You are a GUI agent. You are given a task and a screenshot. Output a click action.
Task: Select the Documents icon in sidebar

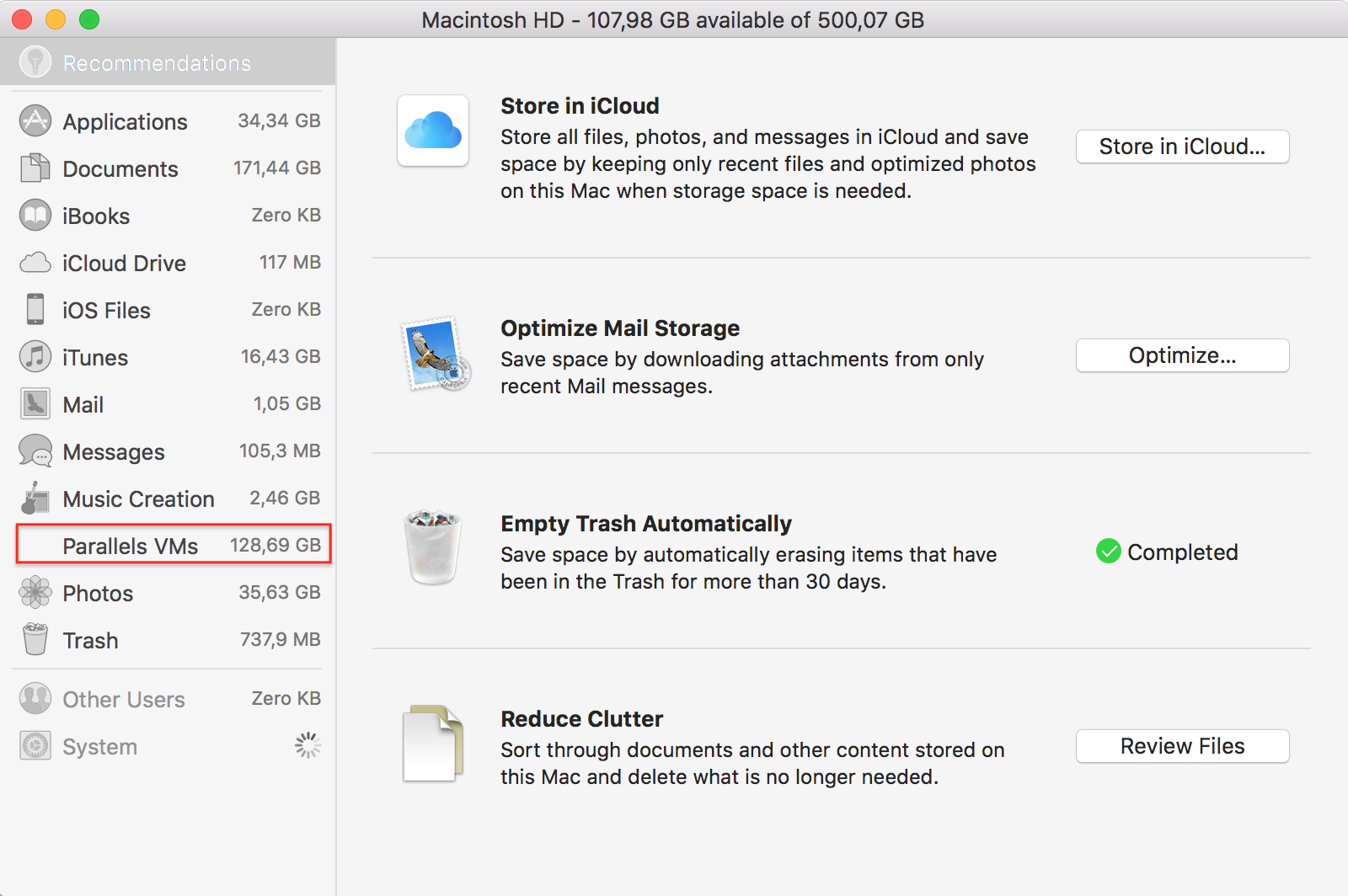[x=35, y=168]
